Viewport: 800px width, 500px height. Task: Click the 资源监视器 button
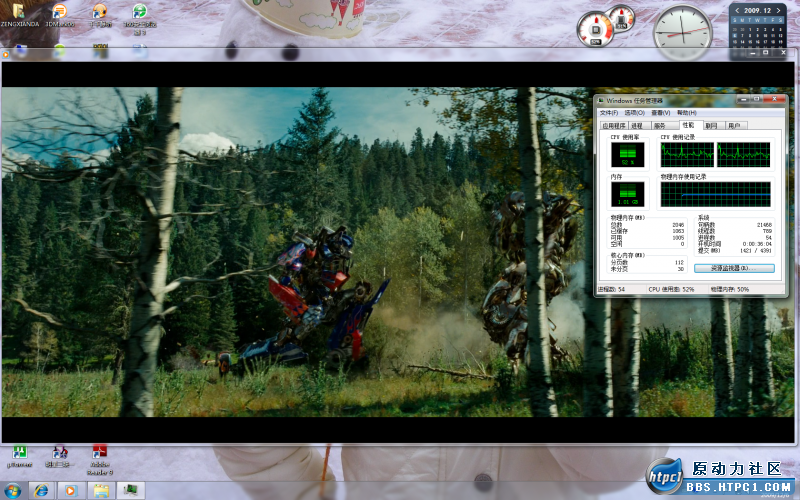[734, 268]
